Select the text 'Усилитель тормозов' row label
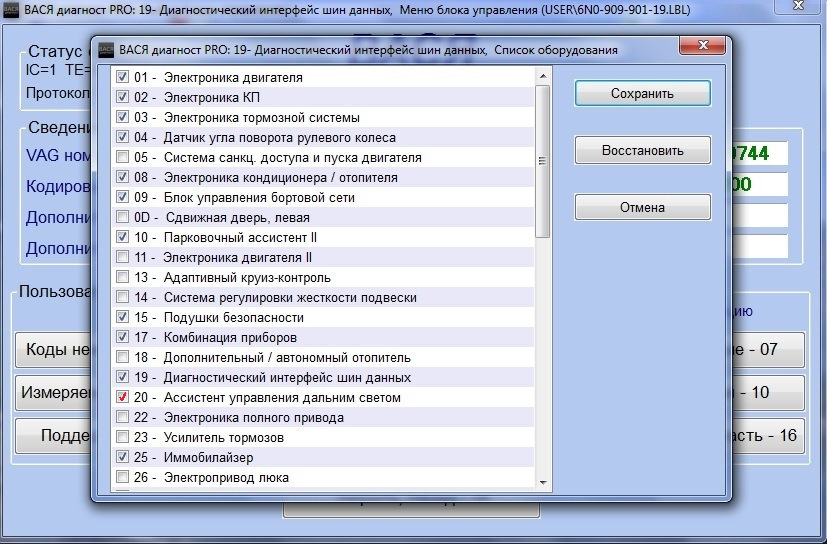 (224, 438)
